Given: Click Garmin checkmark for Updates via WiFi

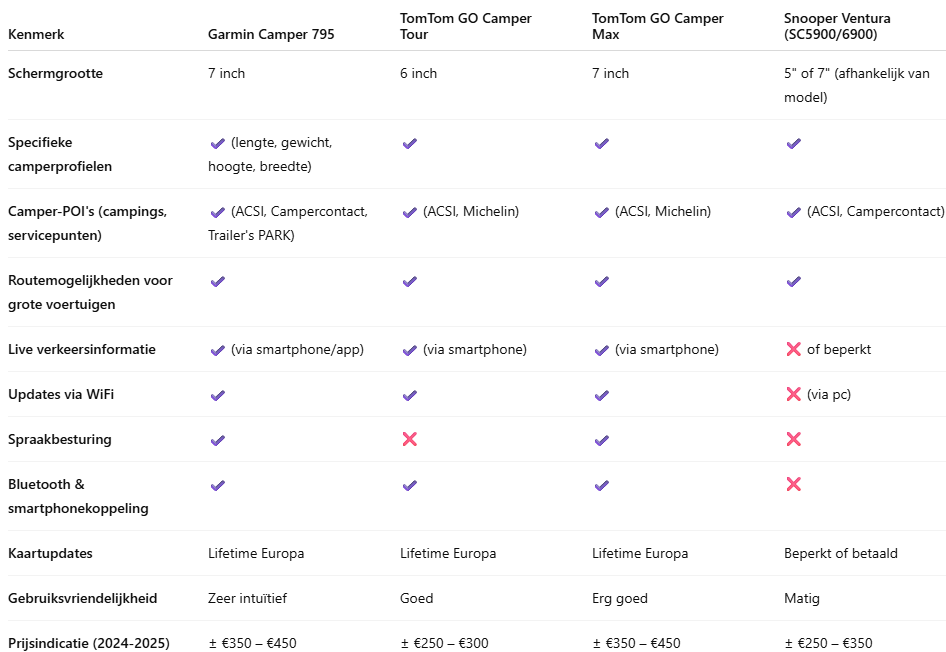Looking at the screenshot, I should [218, 396].
